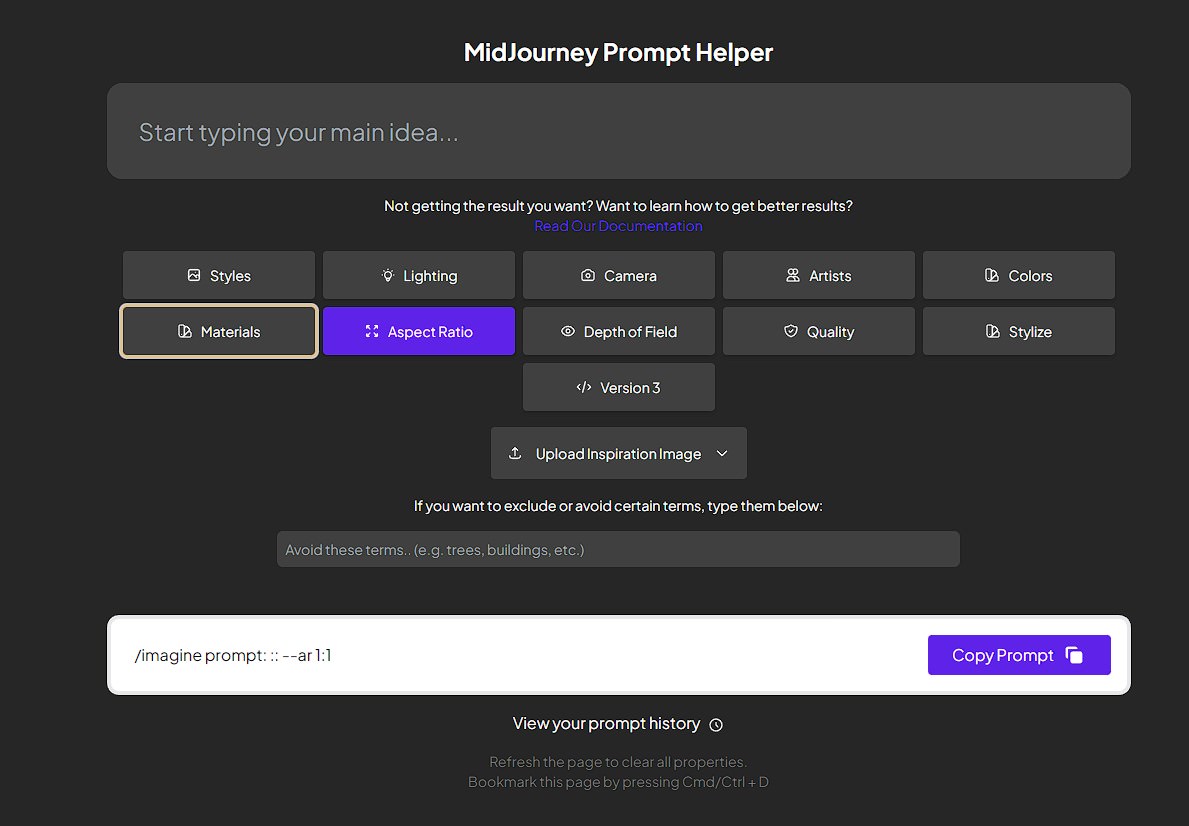This screenshot has width=1189, height=826.
Task: Expand Depth of Field choices
Action: [618, 331]
